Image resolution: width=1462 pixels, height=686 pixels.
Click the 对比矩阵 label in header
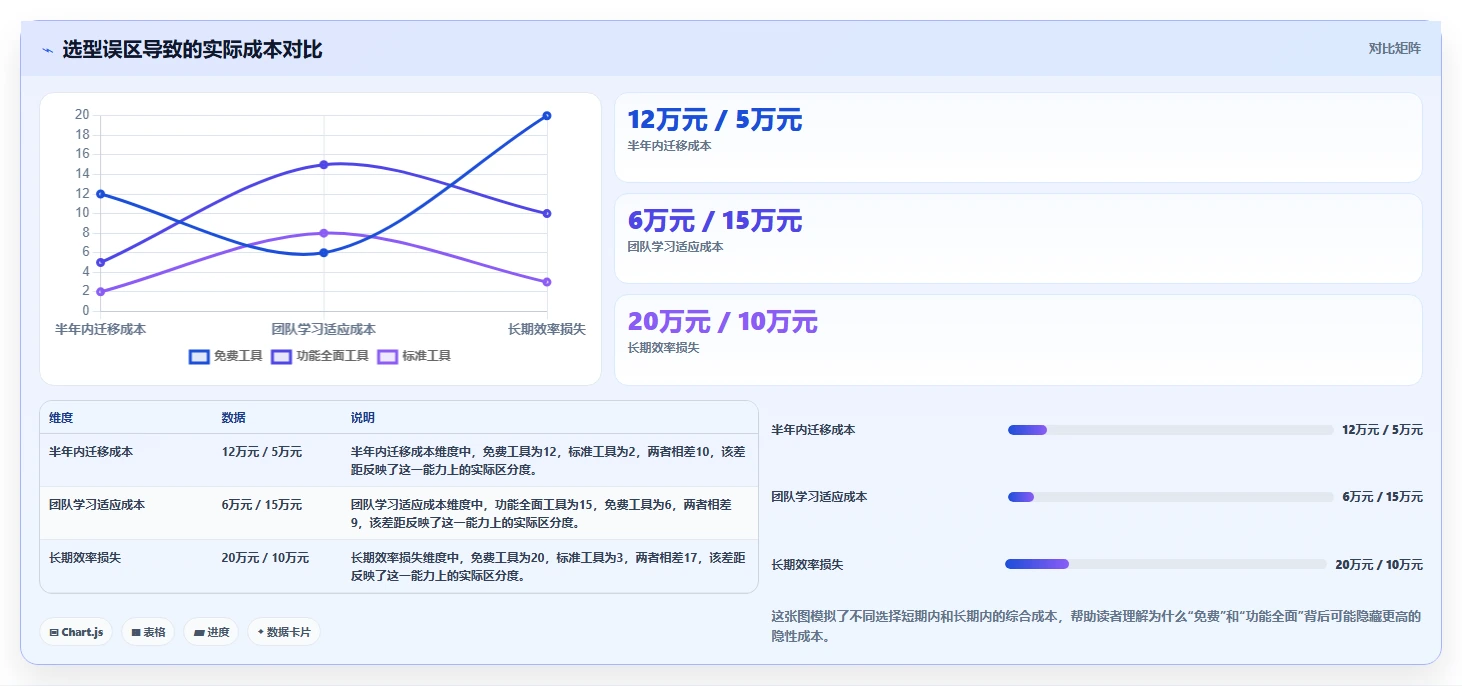point(1394,49)
